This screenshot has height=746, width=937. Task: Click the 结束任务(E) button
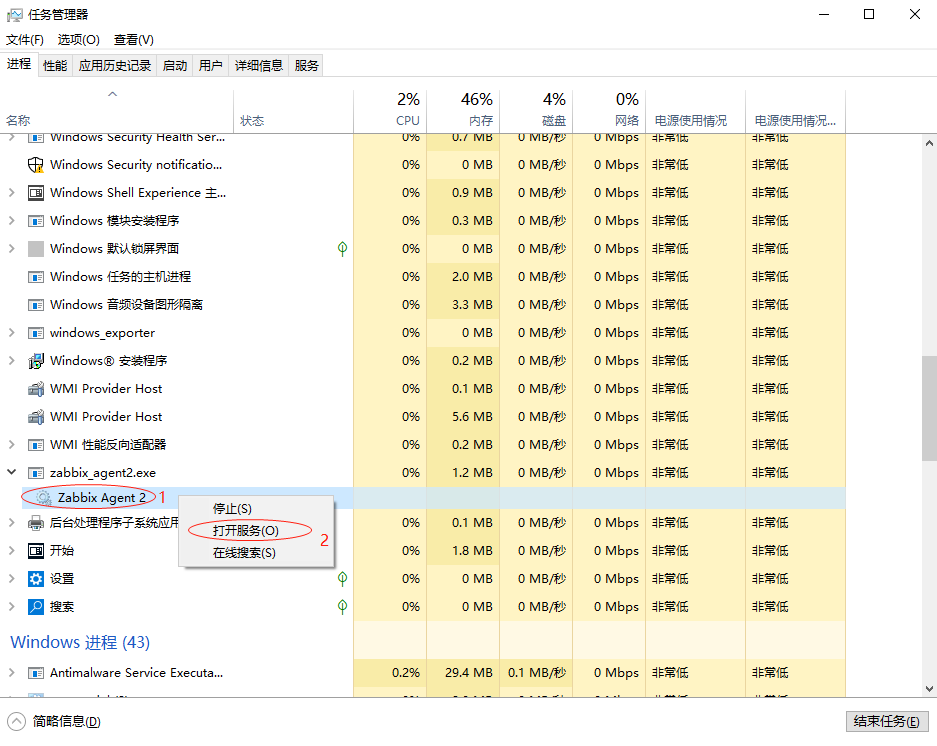pyautogui.click(x=886, y=722)
